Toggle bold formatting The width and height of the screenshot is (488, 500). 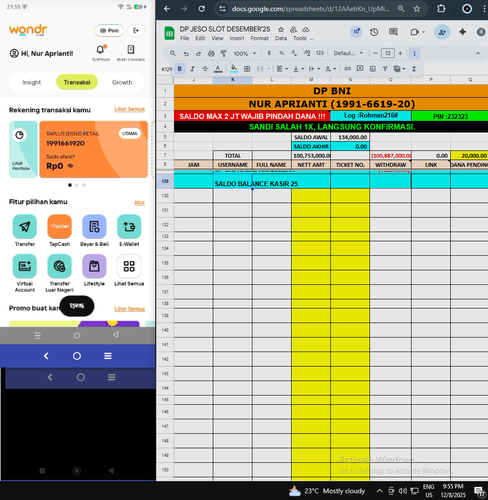(x=180, y=69)
